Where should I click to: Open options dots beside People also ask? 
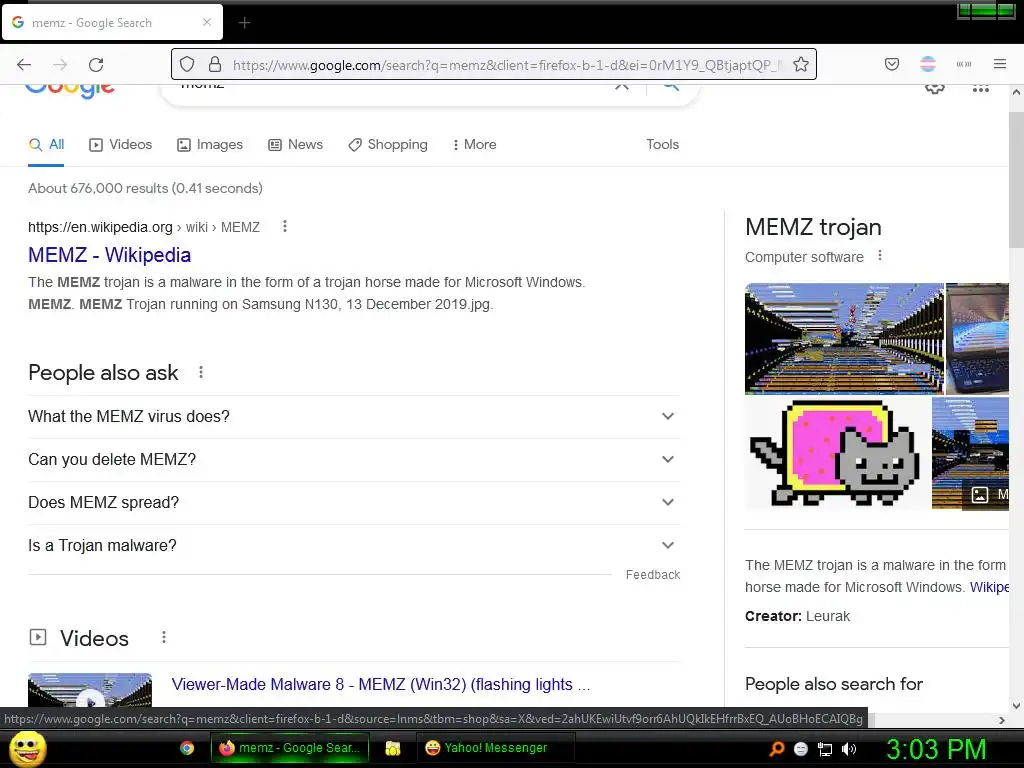point(201,372)
